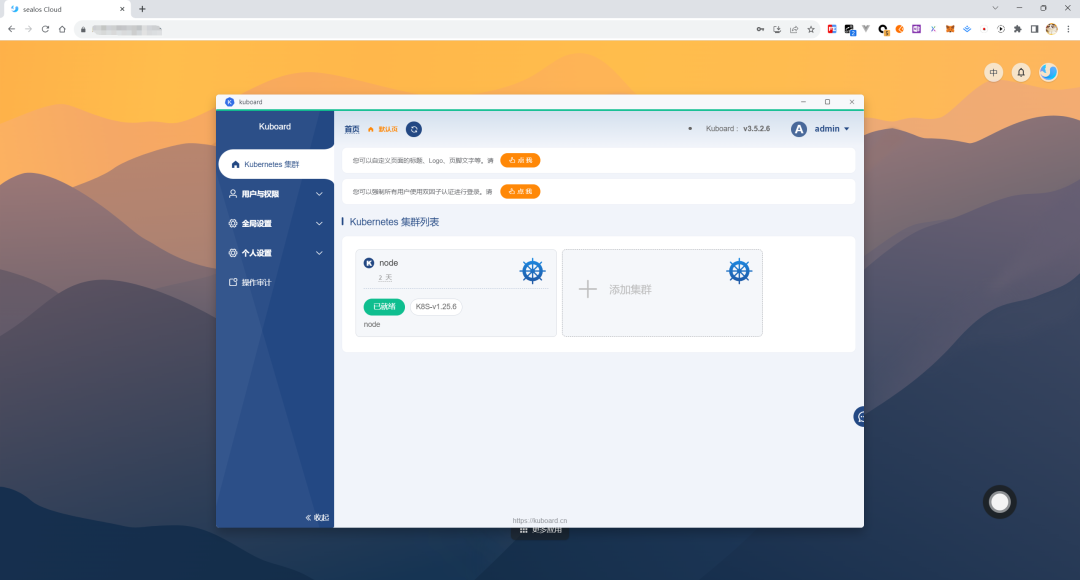1080x580 pixels.
Task: Open the Chrome three-dot menu
Action: click(1068, 29)
